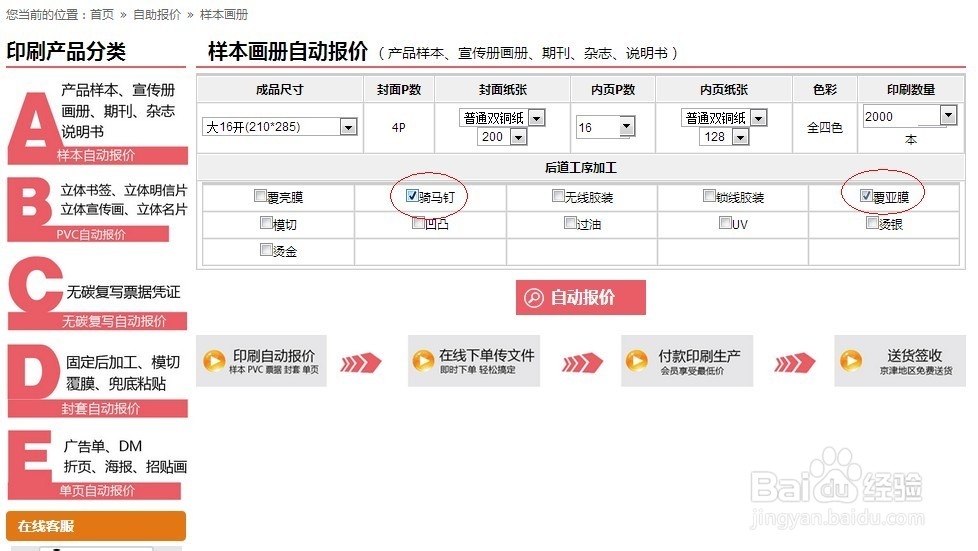This screenshot has height=551, width=978.
Task: Click the big letter D category icon
Action: click(34, 372)
